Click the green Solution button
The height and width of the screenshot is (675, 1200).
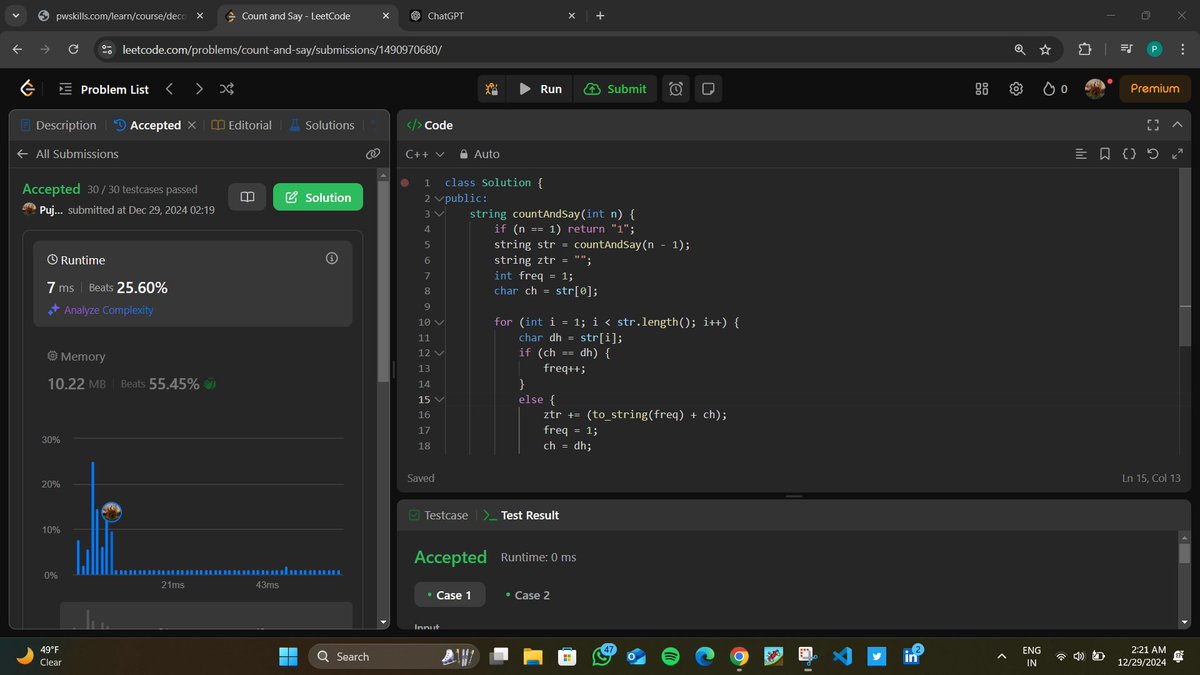click(x=318, y=197)
